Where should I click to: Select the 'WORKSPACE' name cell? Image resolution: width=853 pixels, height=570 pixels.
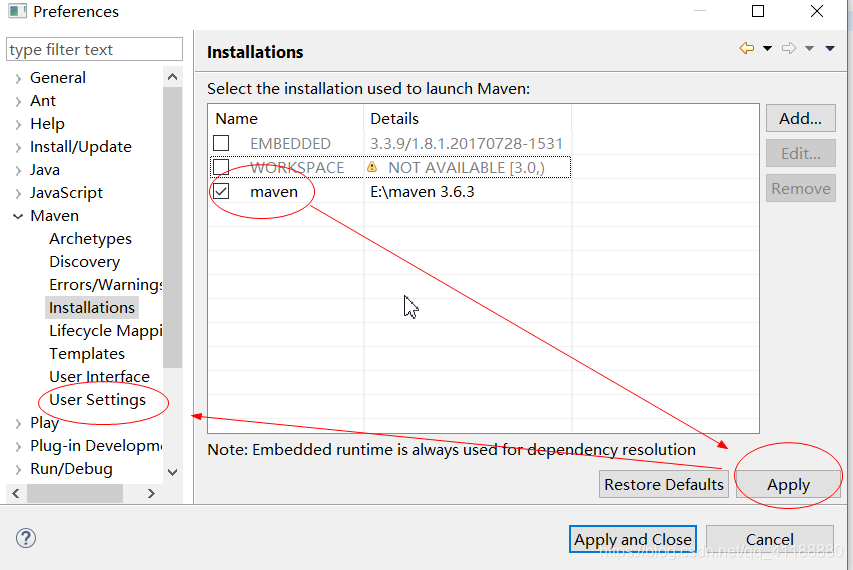[297, 168]
